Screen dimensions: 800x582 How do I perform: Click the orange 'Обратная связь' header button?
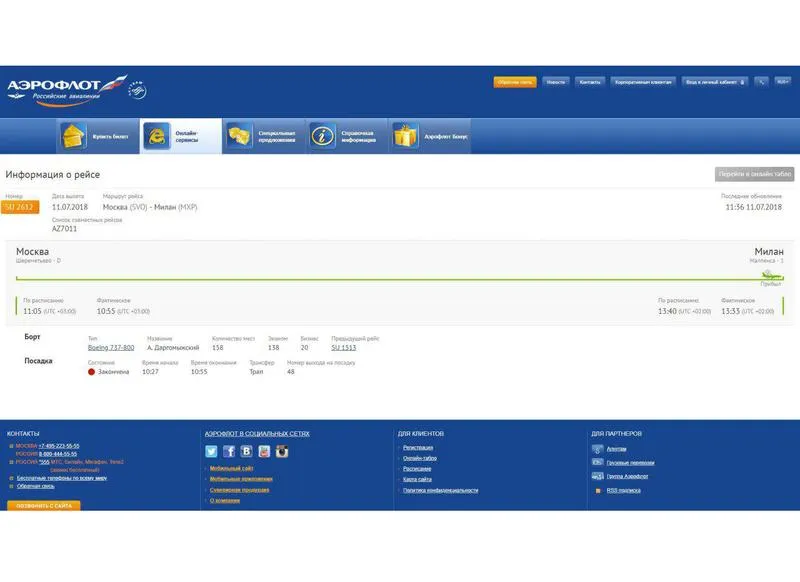(x=515, y=82)
